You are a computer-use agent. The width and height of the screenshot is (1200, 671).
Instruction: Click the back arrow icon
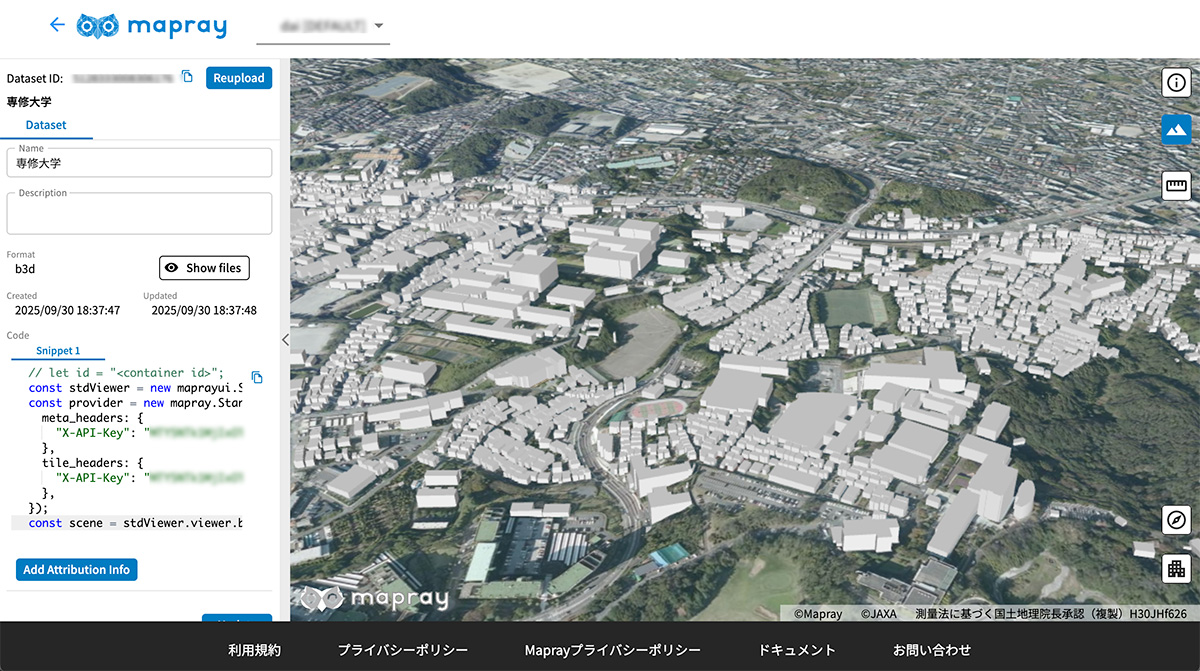coord(57,25)
